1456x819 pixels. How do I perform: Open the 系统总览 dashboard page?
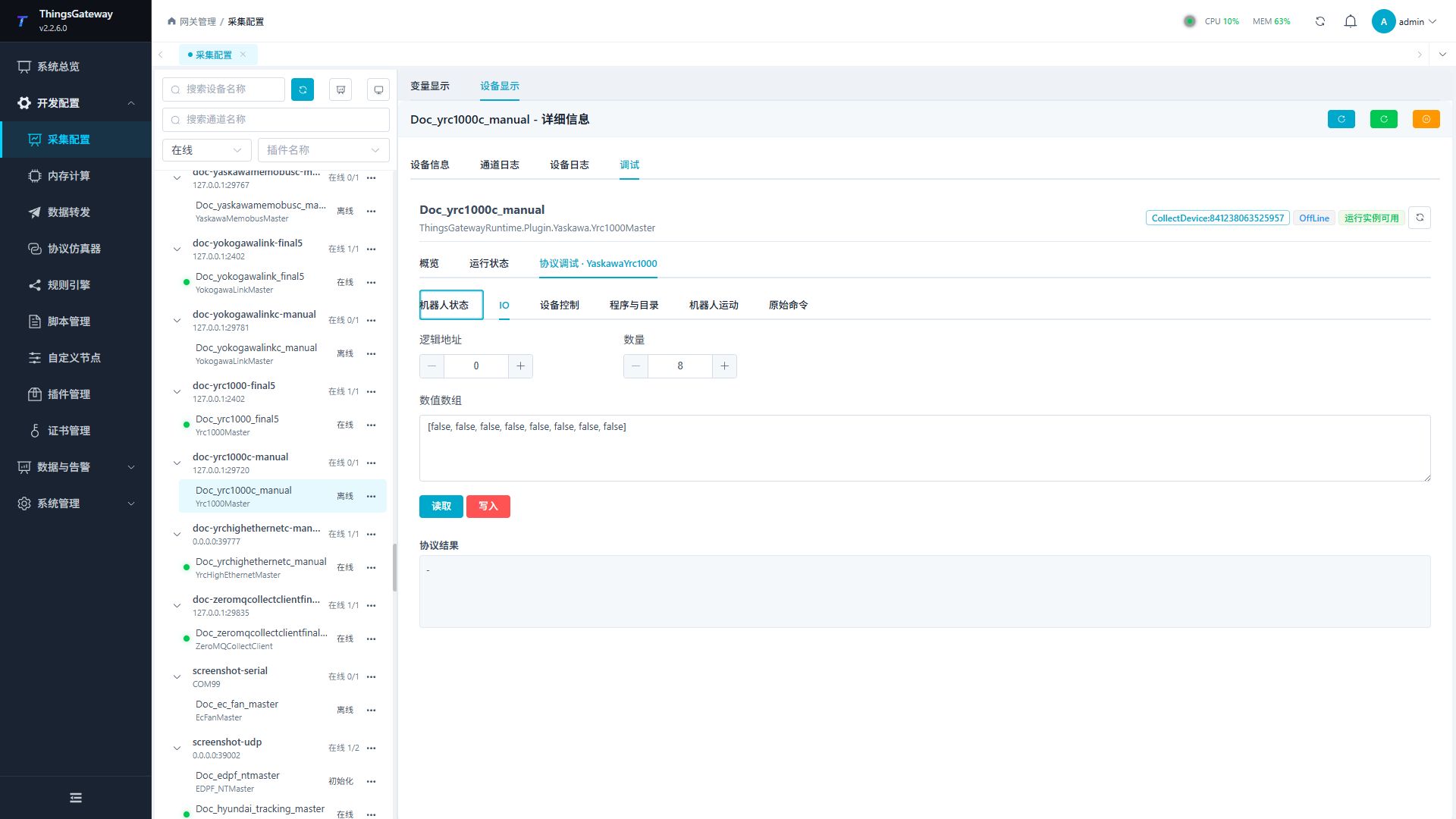click(58, 67)
